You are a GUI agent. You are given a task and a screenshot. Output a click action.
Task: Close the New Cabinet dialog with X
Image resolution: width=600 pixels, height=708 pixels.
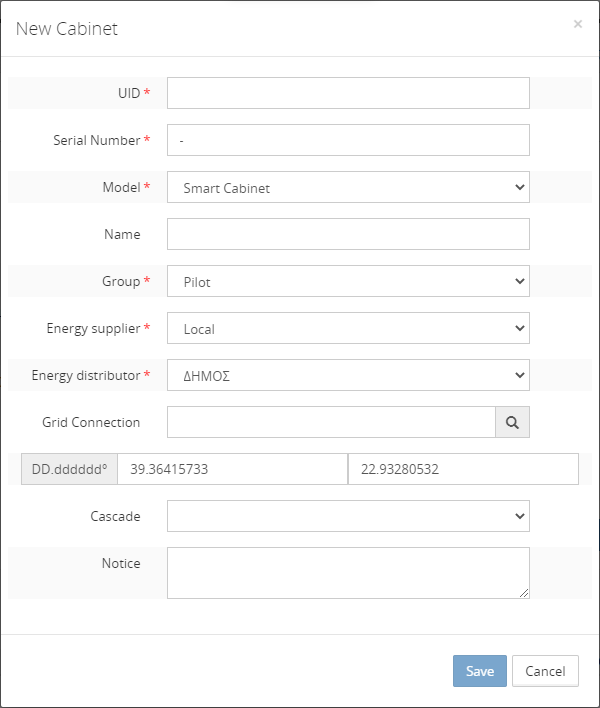click(x=578, y=24)
